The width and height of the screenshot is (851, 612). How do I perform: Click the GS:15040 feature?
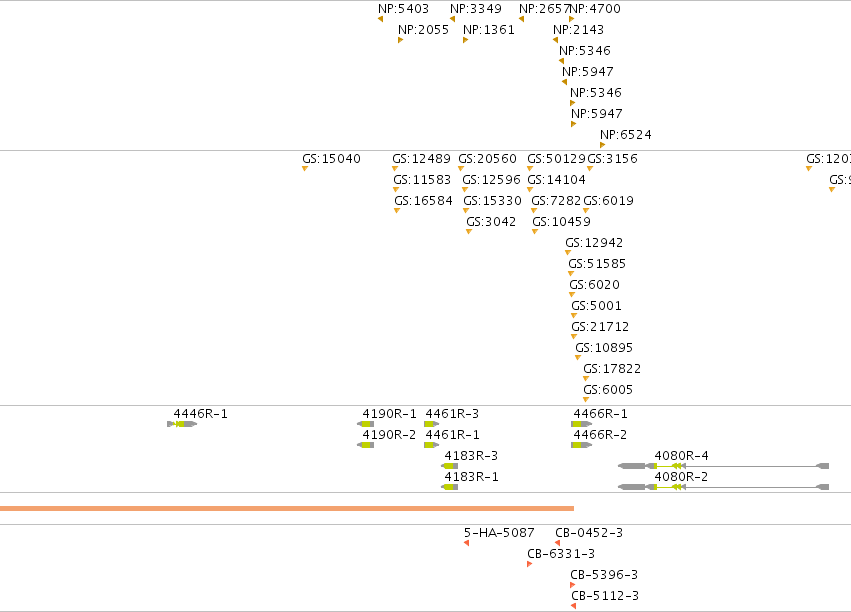click(305, 169)
